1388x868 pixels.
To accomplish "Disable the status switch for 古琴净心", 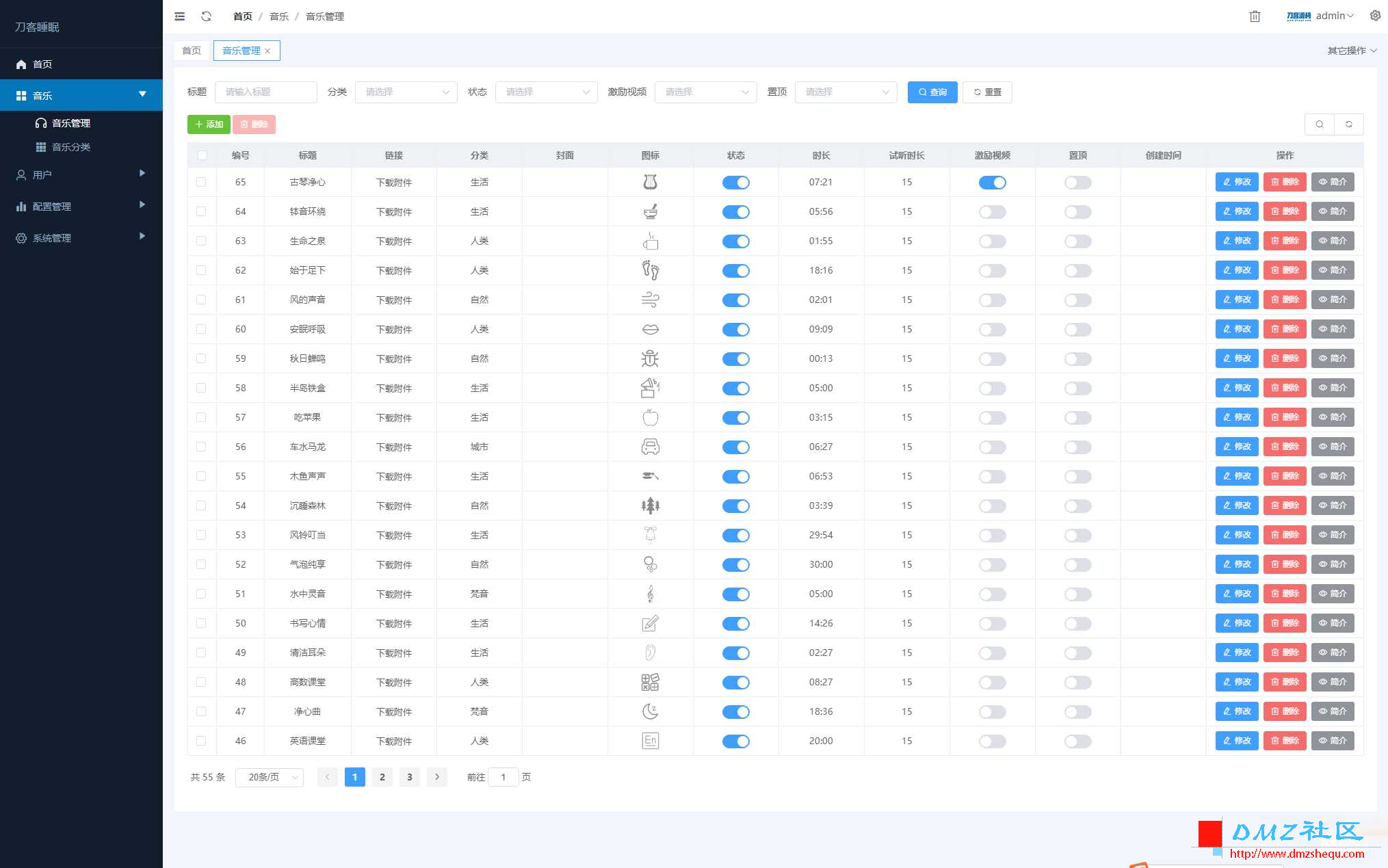I will [735, 183].
